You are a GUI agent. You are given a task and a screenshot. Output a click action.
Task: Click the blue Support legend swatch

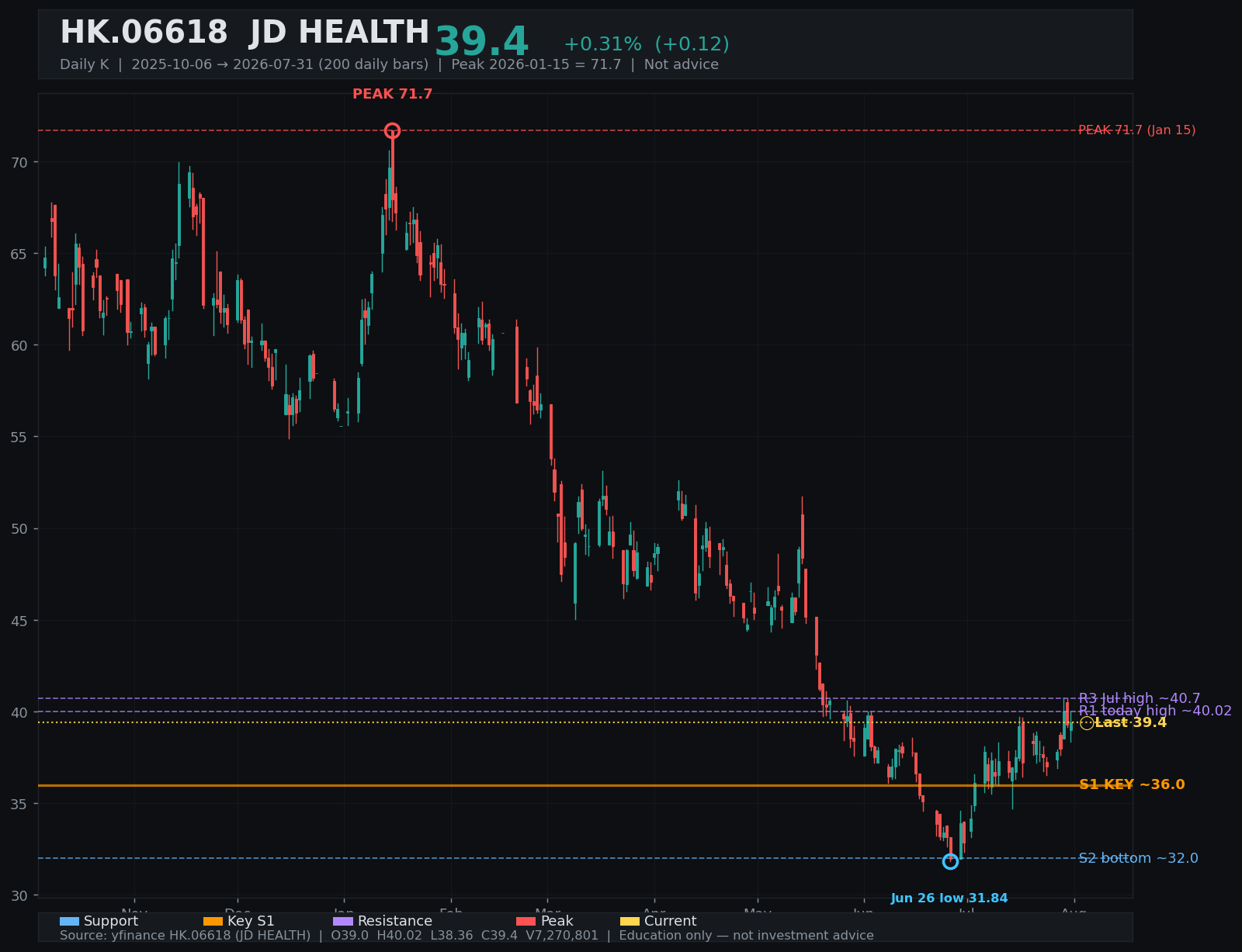click(69, 921)
